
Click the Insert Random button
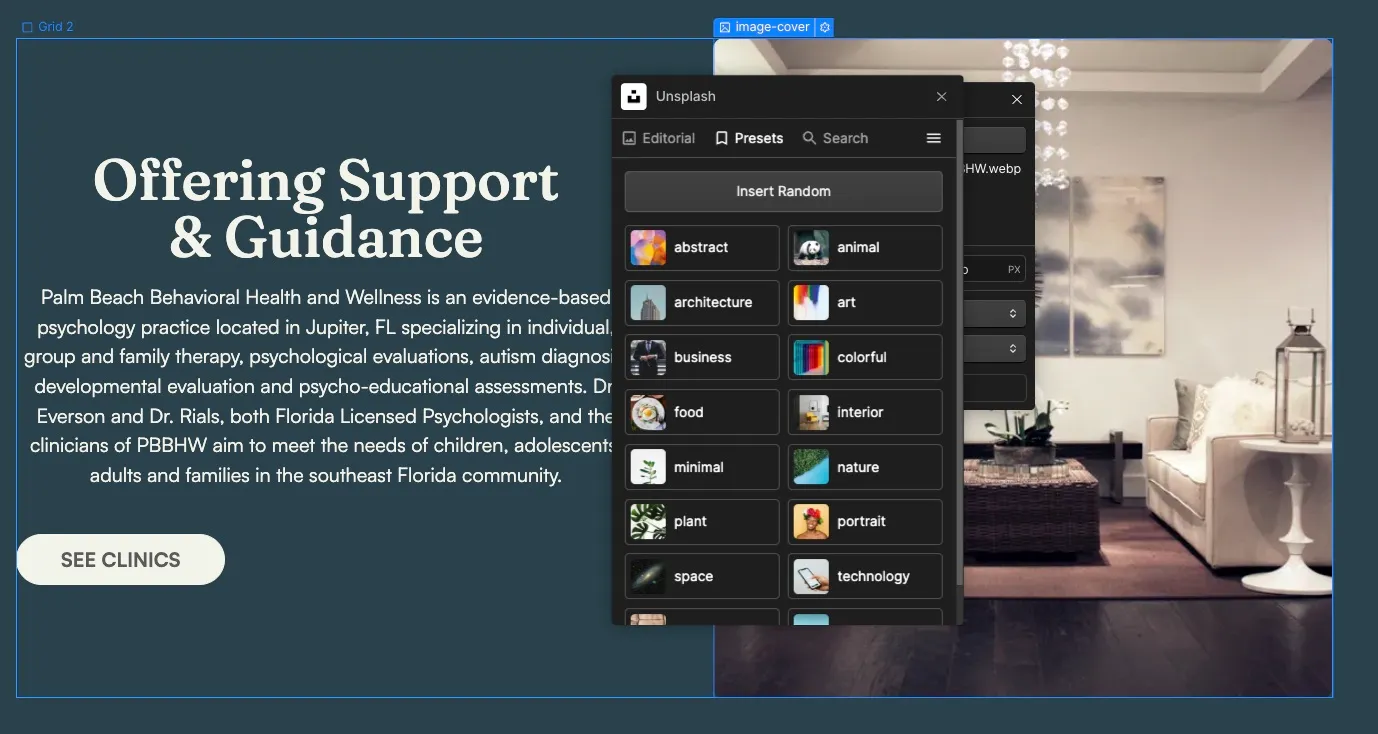[783, 191]
